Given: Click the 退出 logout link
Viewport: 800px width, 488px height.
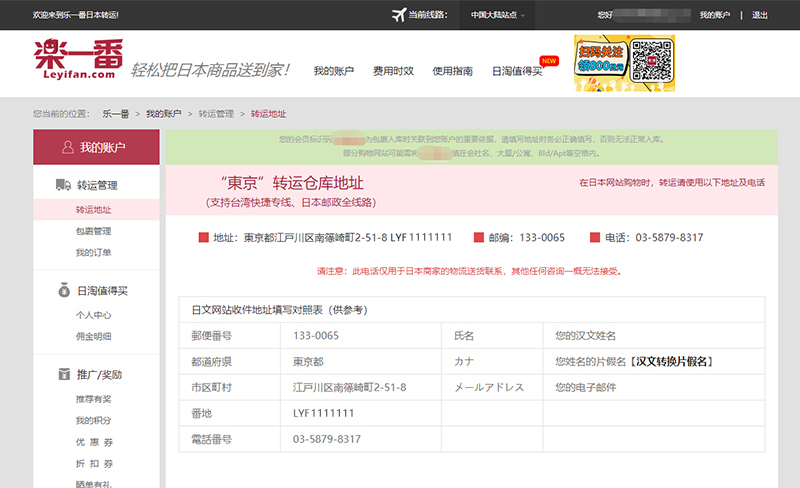Looking at the screenshot, I should pos(760,15).
